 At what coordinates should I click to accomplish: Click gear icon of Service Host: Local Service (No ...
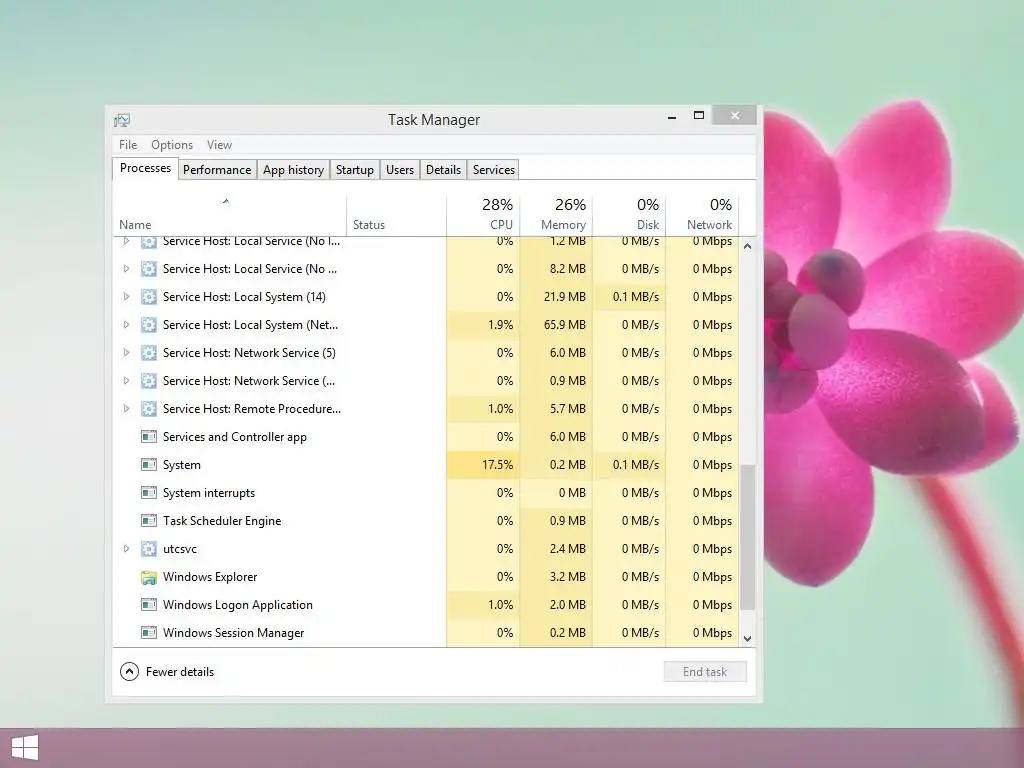(149, 269)
